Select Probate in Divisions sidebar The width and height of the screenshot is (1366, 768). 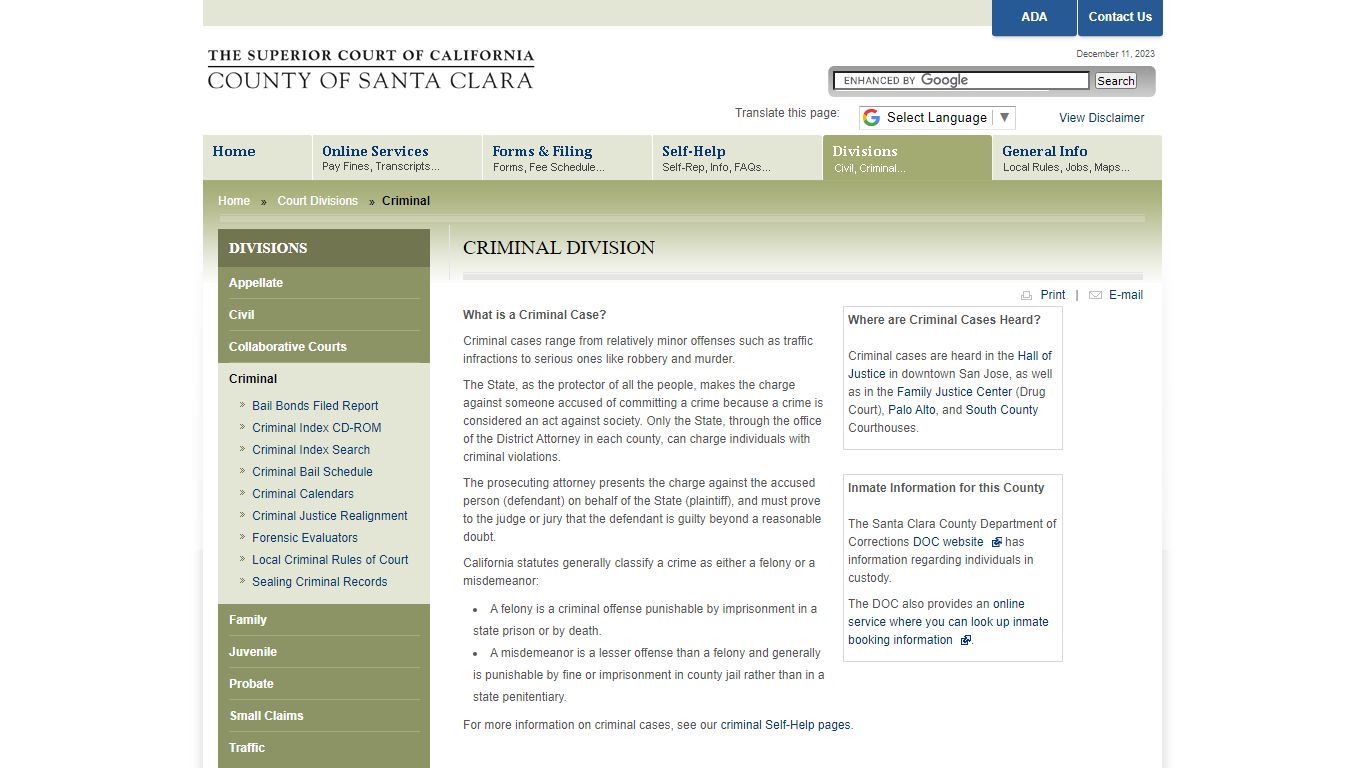pyautogui.click(x=324, y=684)
